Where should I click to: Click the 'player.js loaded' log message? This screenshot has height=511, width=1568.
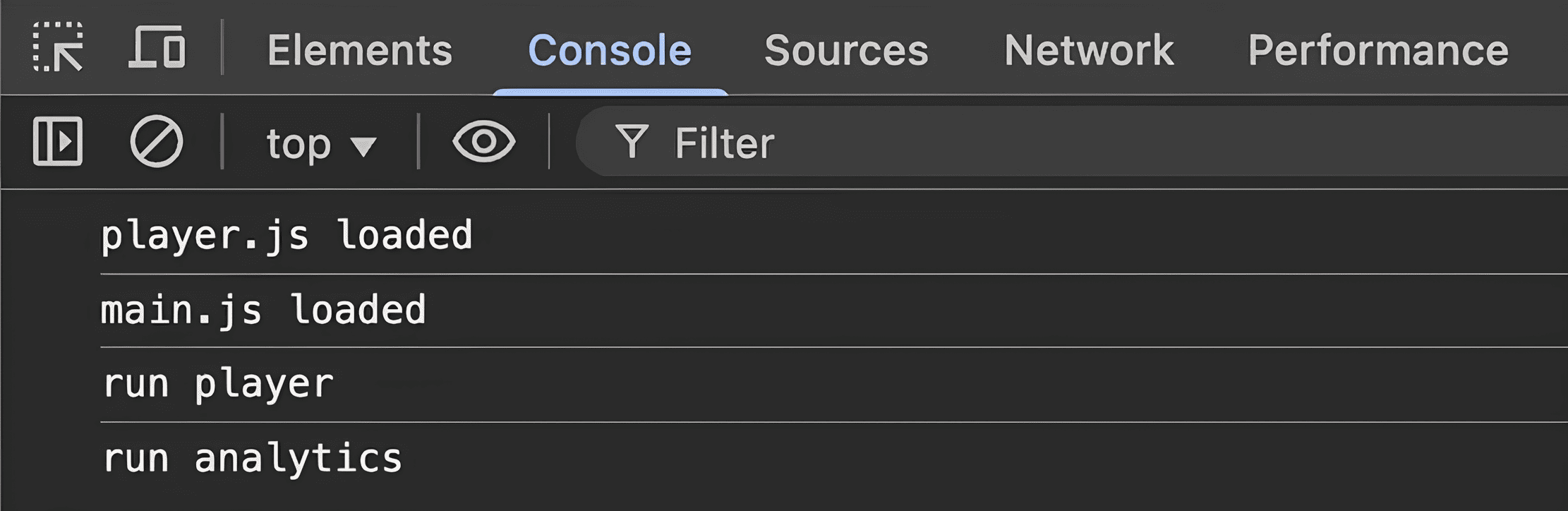click(287, 235)
